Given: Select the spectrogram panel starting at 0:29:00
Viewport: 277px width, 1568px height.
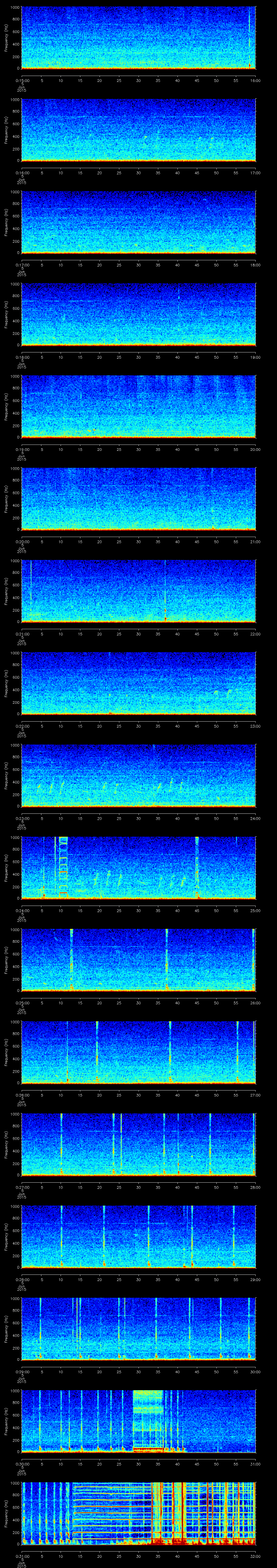Looking at the screenshot, I should 138,1329.
